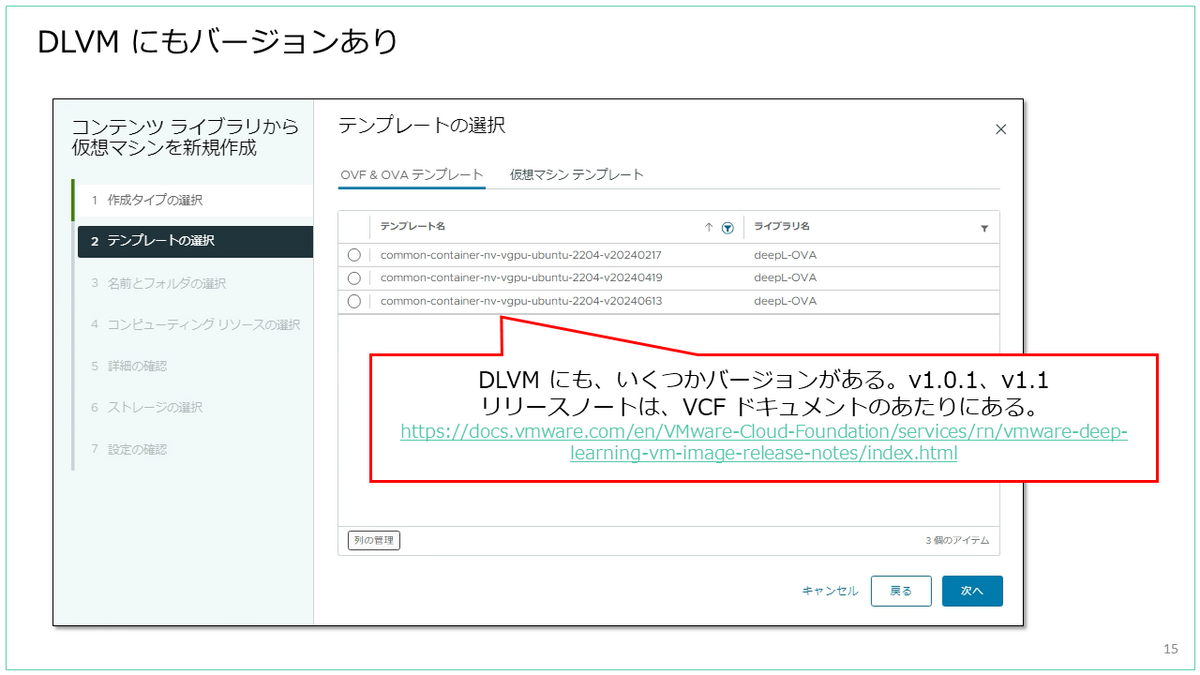
Task: Close the テンプレートの選択 dialog
Action: [1000, 129]
